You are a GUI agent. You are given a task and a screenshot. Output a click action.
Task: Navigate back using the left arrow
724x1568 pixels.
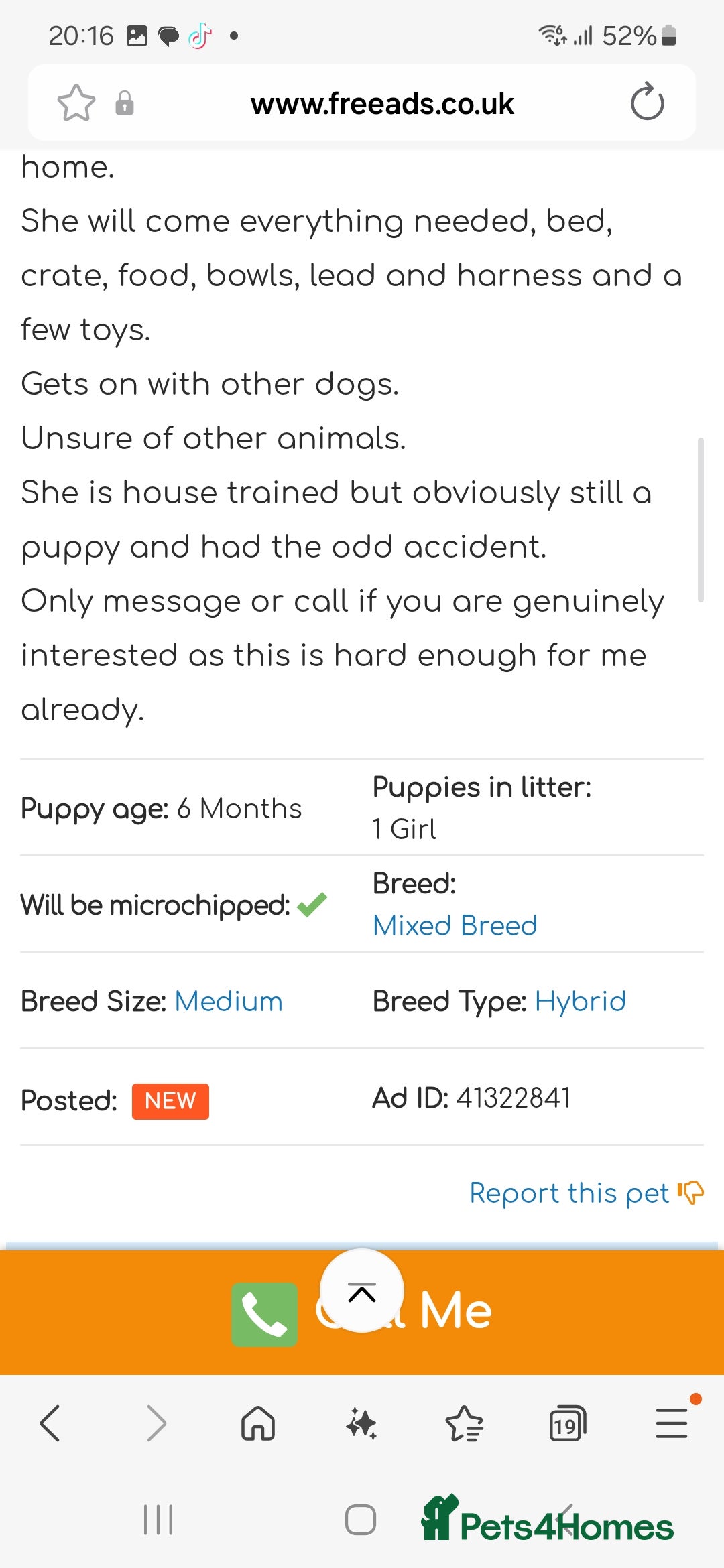point(52,1424)
